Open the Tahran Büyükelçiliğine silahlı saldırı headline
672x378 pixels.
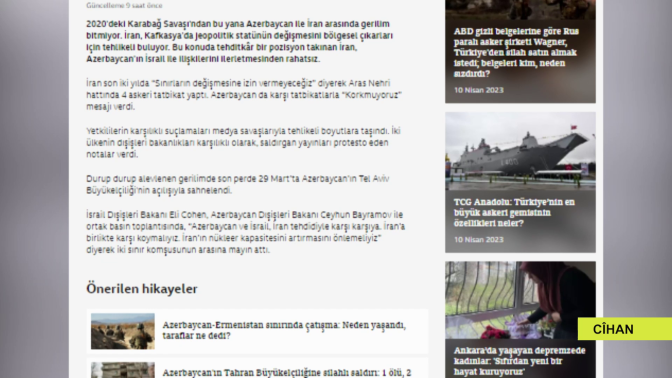point(286,373)
